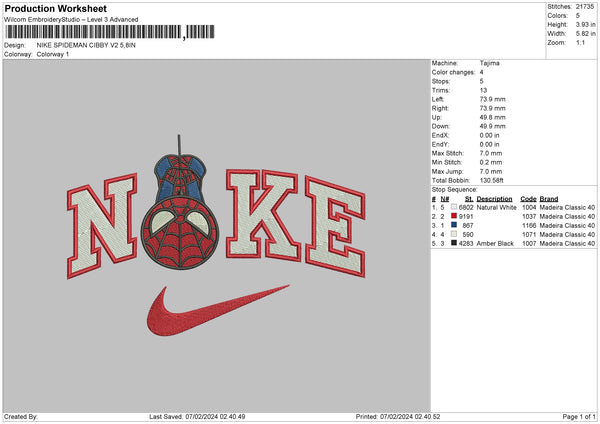Click the Left value 73.9 mm
Image resolution: width=600 pixels, height=424 pixels.
(492, 99)
